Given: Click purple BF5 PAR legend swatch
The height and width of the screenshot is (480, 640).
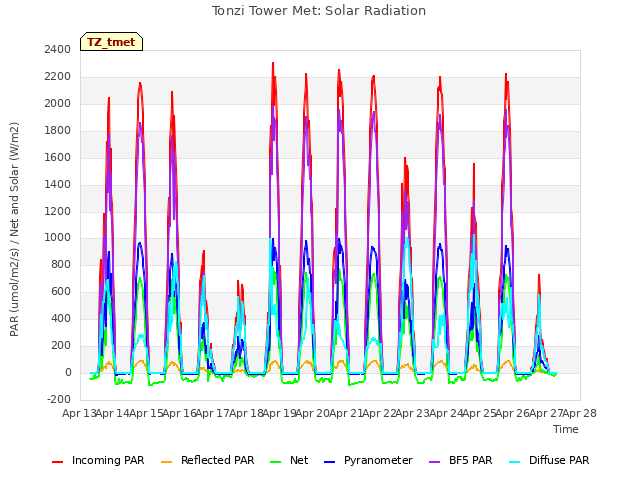Looking at the screenshot, I should [x=435, y=462].
